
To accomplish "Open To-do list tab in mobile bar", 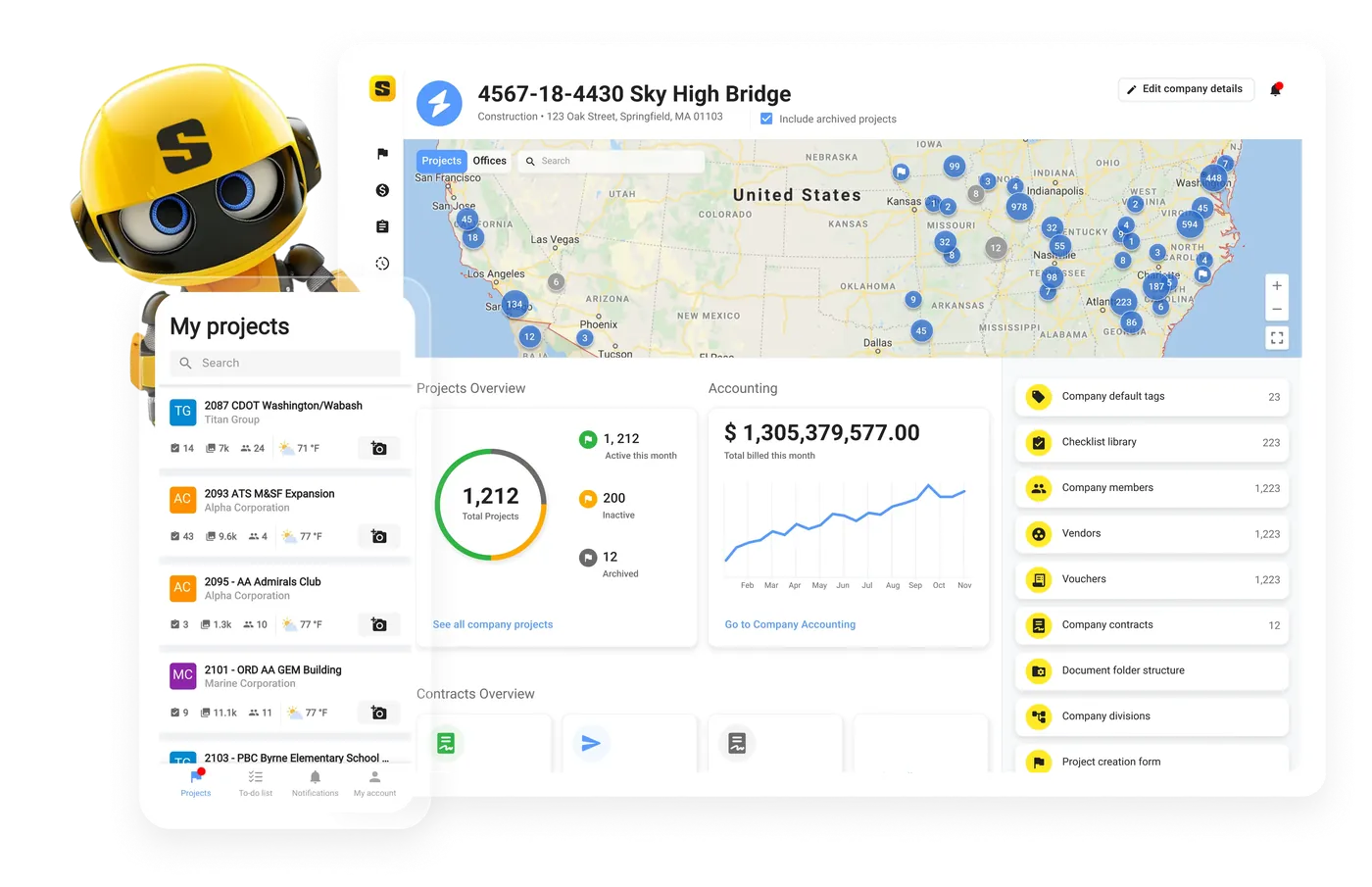I will tap(256, 783).
